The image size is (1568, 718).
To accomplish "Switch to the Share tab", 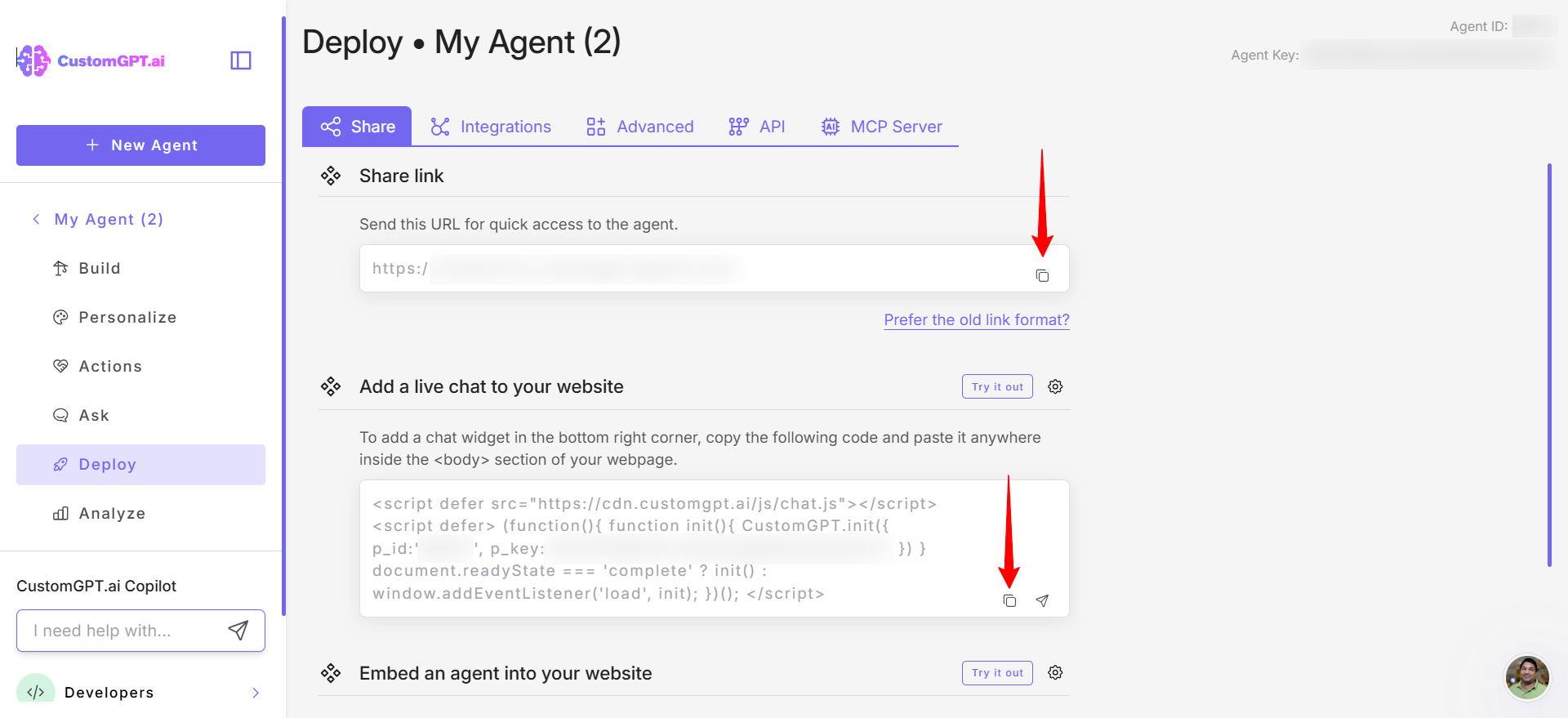I will click(x=357, y=127).
